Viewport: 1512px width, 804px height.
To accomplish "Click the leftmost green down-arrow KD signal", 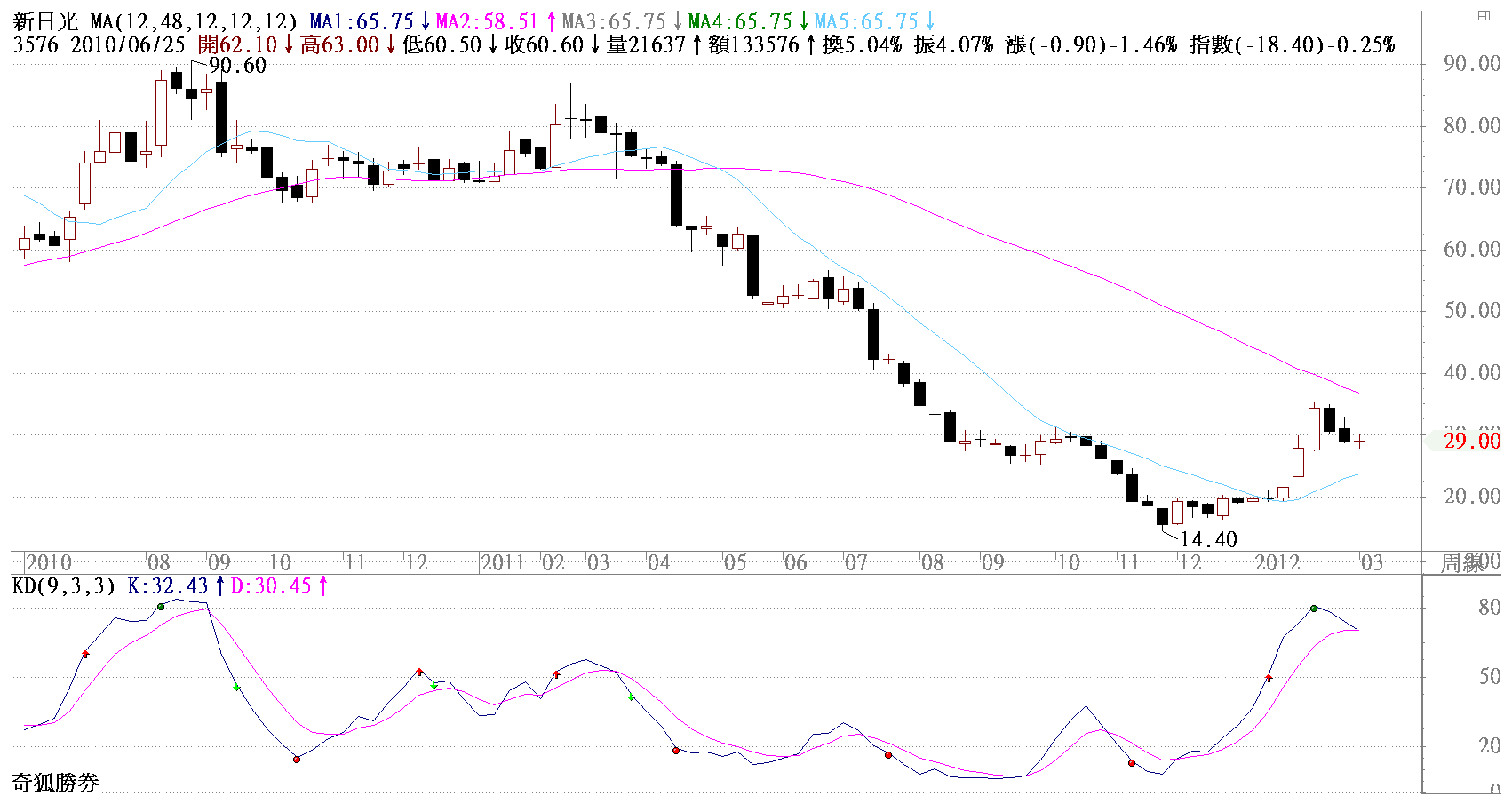I will 237,689.
